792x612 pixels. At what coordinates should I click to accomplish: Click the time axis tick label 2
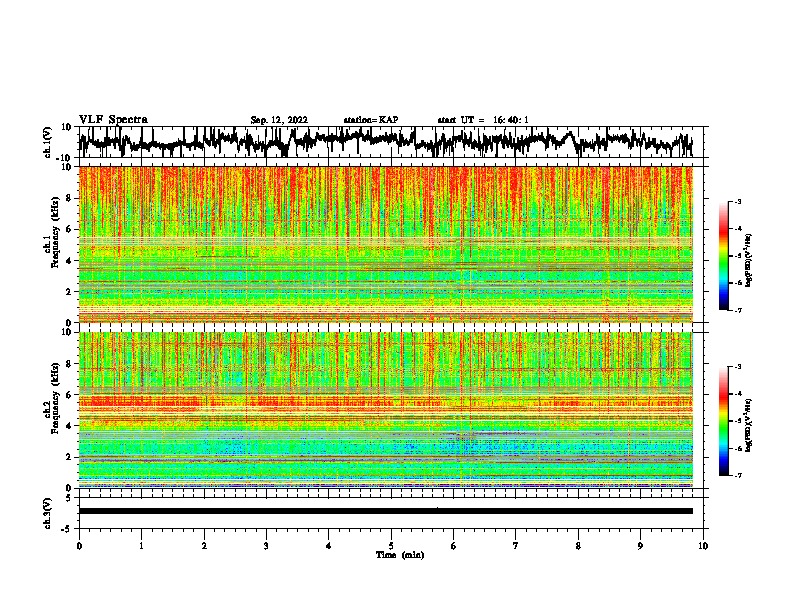[x=204, y=546]
